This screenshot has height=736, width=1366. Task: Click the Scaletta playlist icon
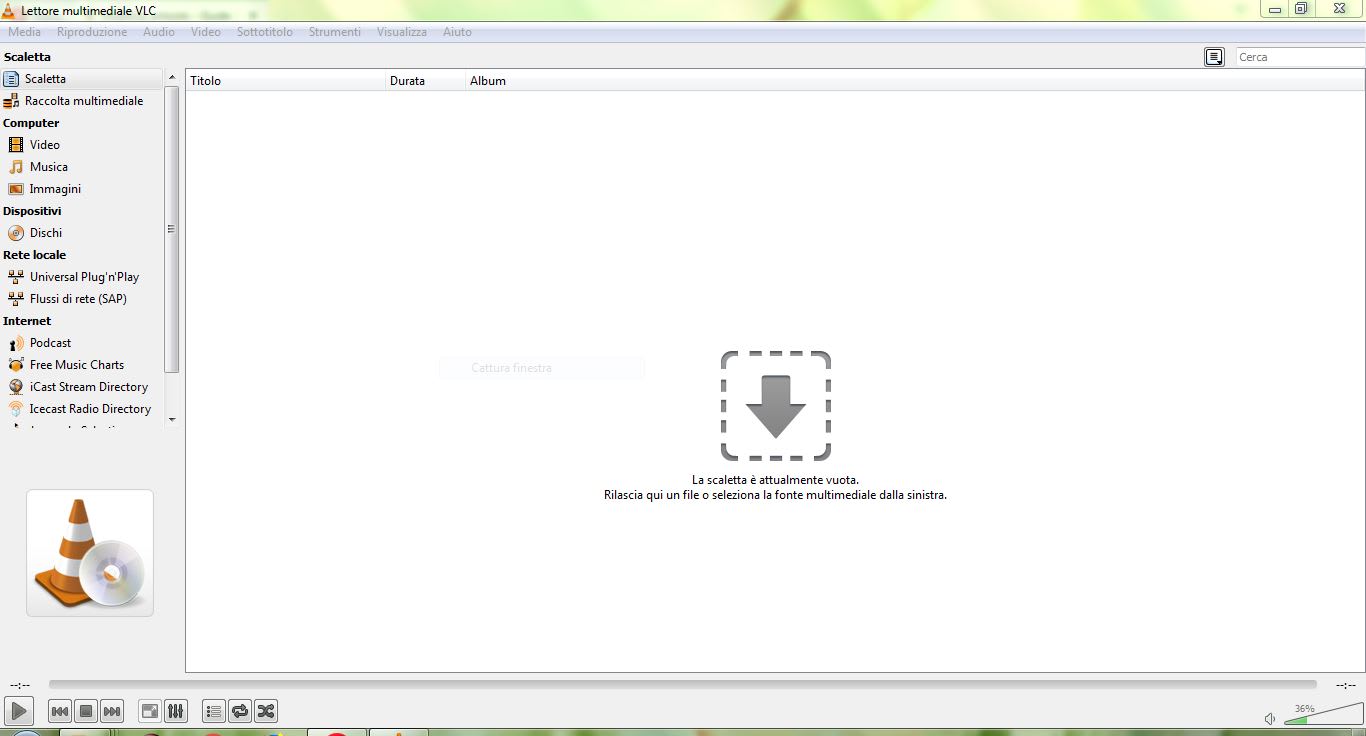11,79
